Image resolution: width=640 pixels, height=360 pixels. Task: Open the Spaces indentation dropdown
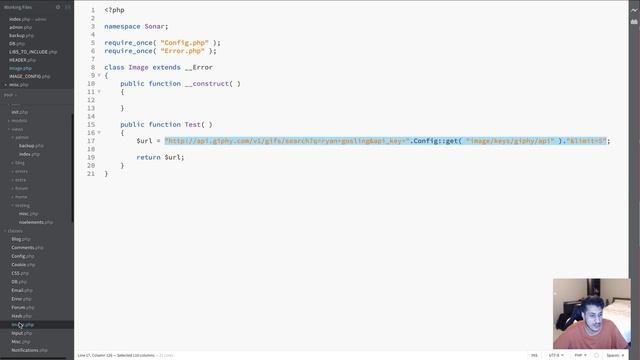tap(615, 356)
